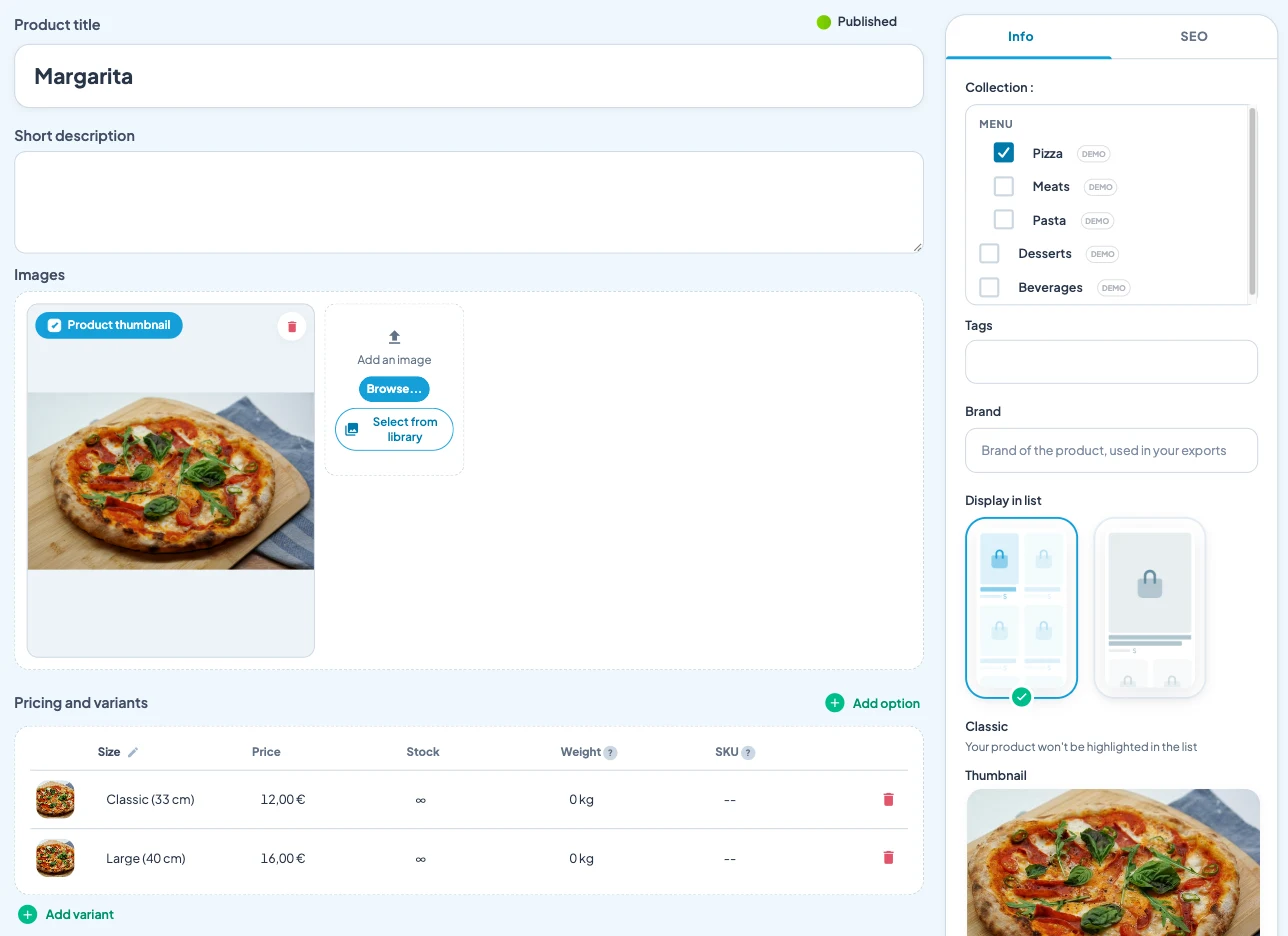This screenshot has width=1288, height=936.
Task: Select the Classic grid display layout
Action: click(x=1021, y=608)
